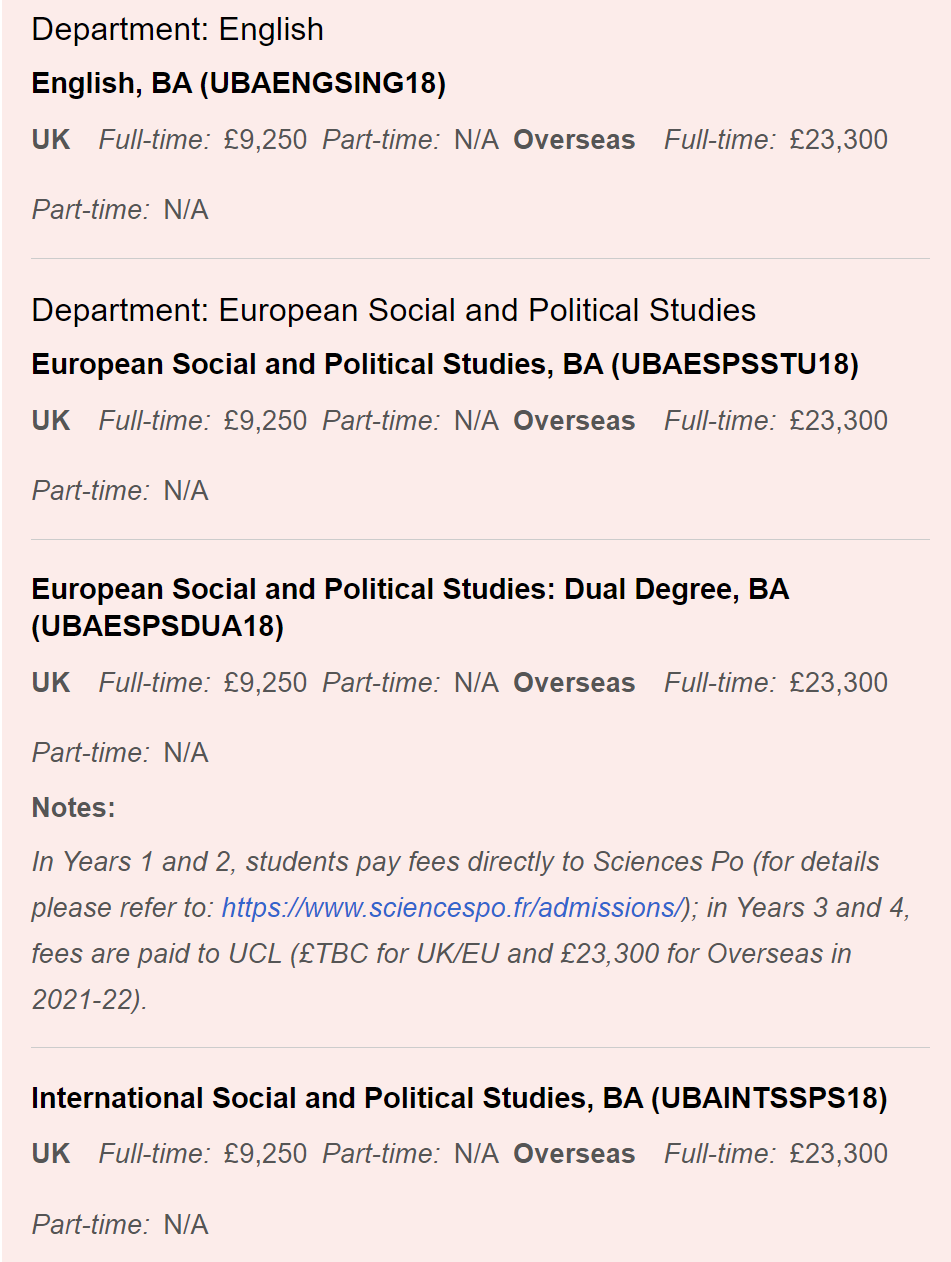Viewport: 951px width, 1262px height.
Task: Click European Social and Political Studies: Dual Degree title
Action: 410,608
